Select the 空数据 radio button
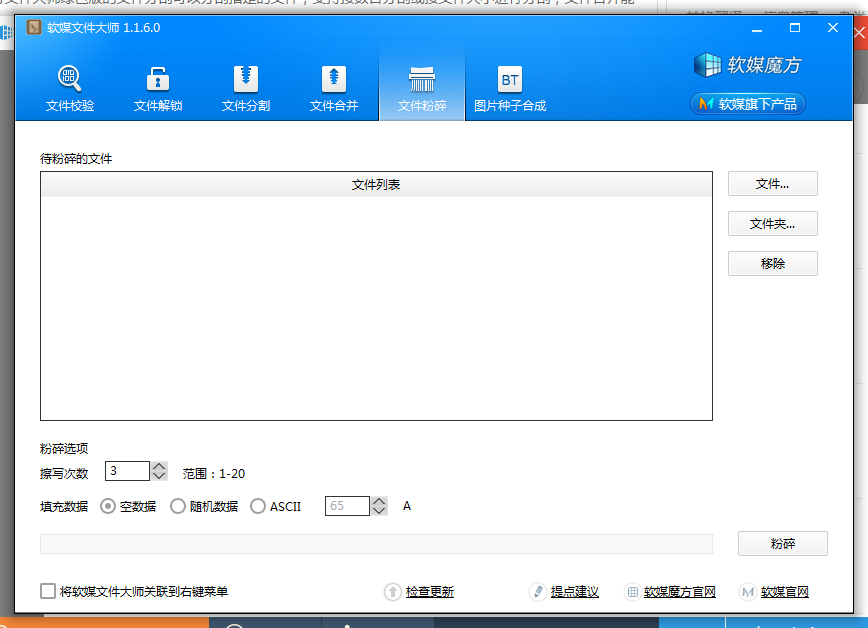This screenshot has width=868, height=628. [x=109, y=506]
